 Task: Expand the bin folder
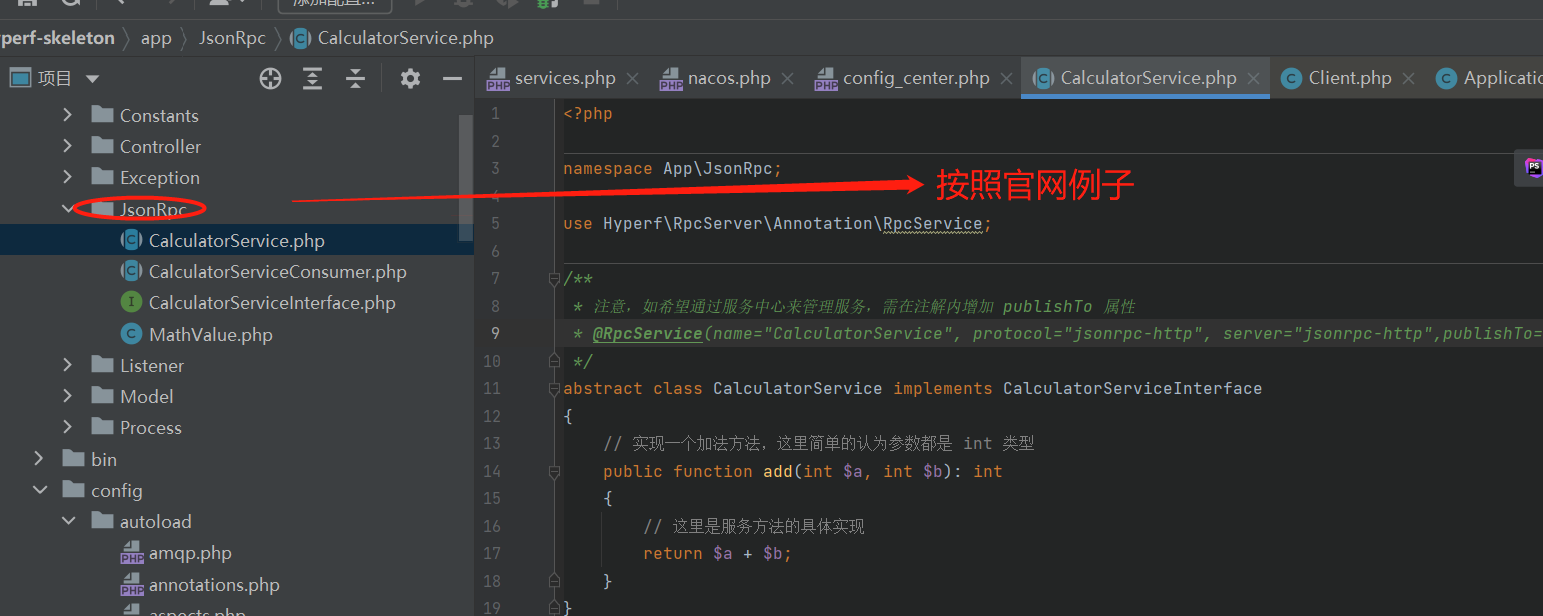pos(39,459)
